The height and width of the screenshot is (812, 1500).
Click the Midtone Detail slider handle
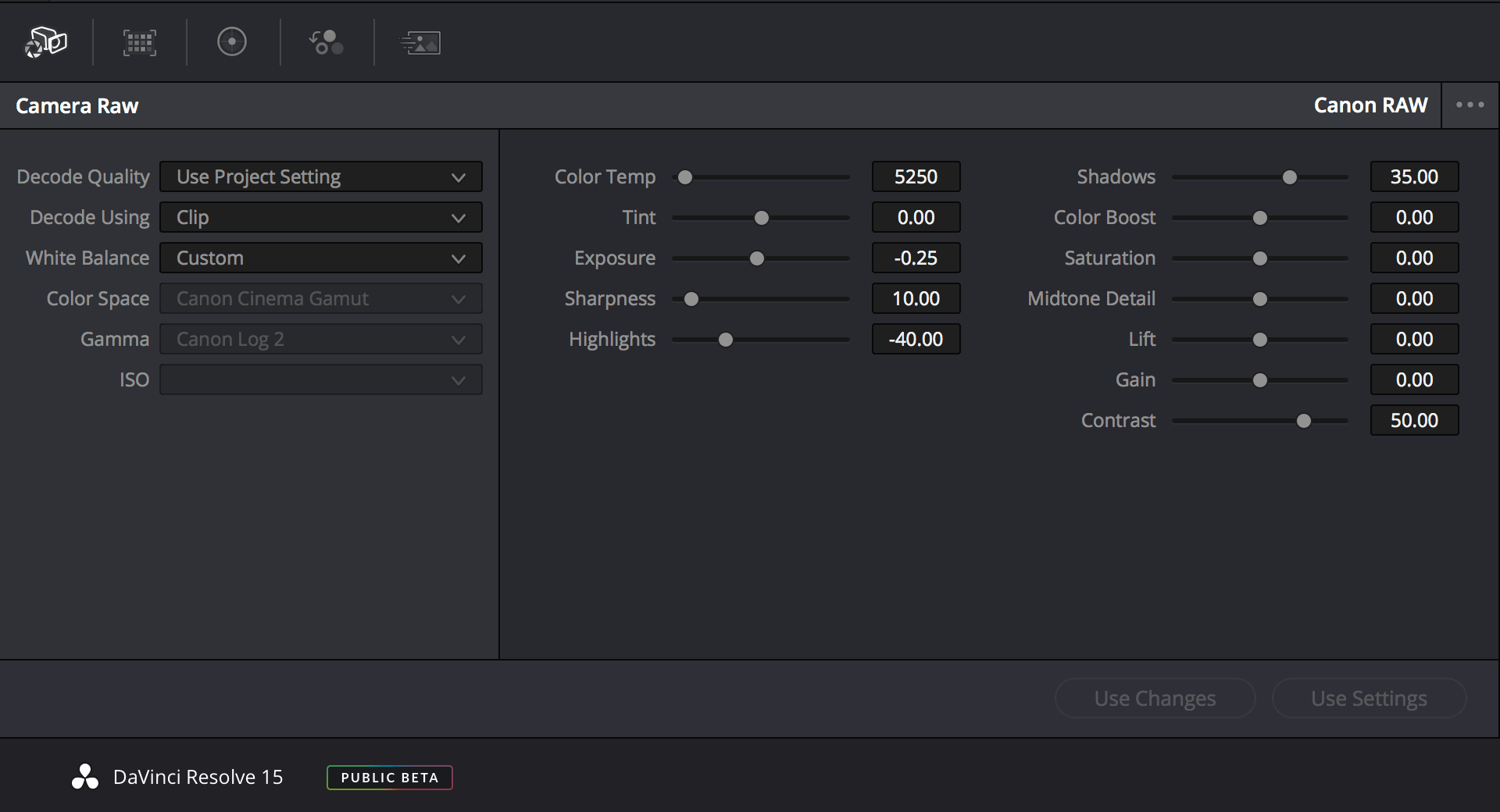(x=1260, y=299)
